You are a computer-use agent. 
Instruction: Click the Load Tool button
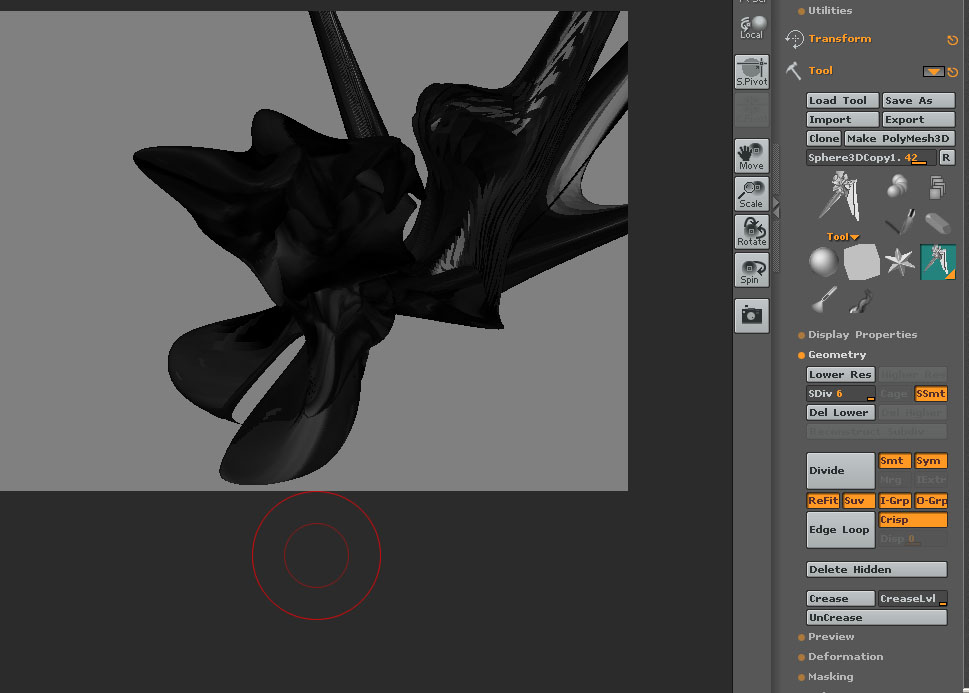842,101
